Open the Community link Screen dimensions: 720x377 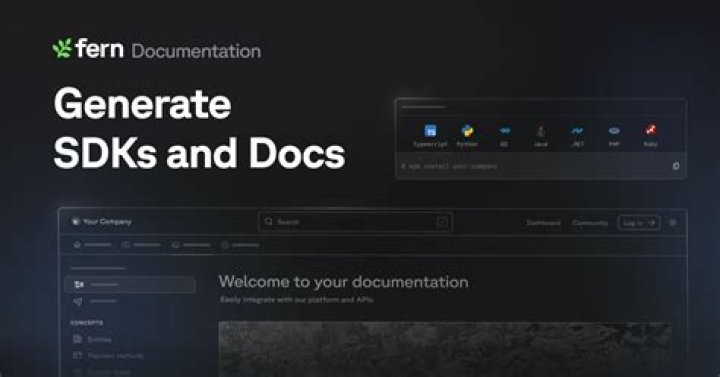(x=590, y=223)
